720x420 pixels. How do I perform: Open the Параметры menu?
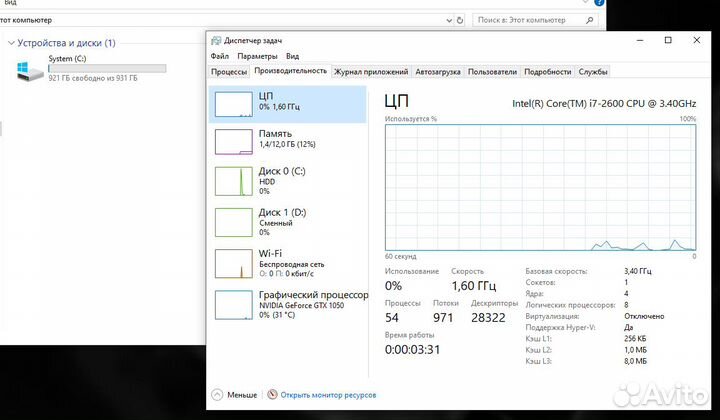click(x=257, y=56)
